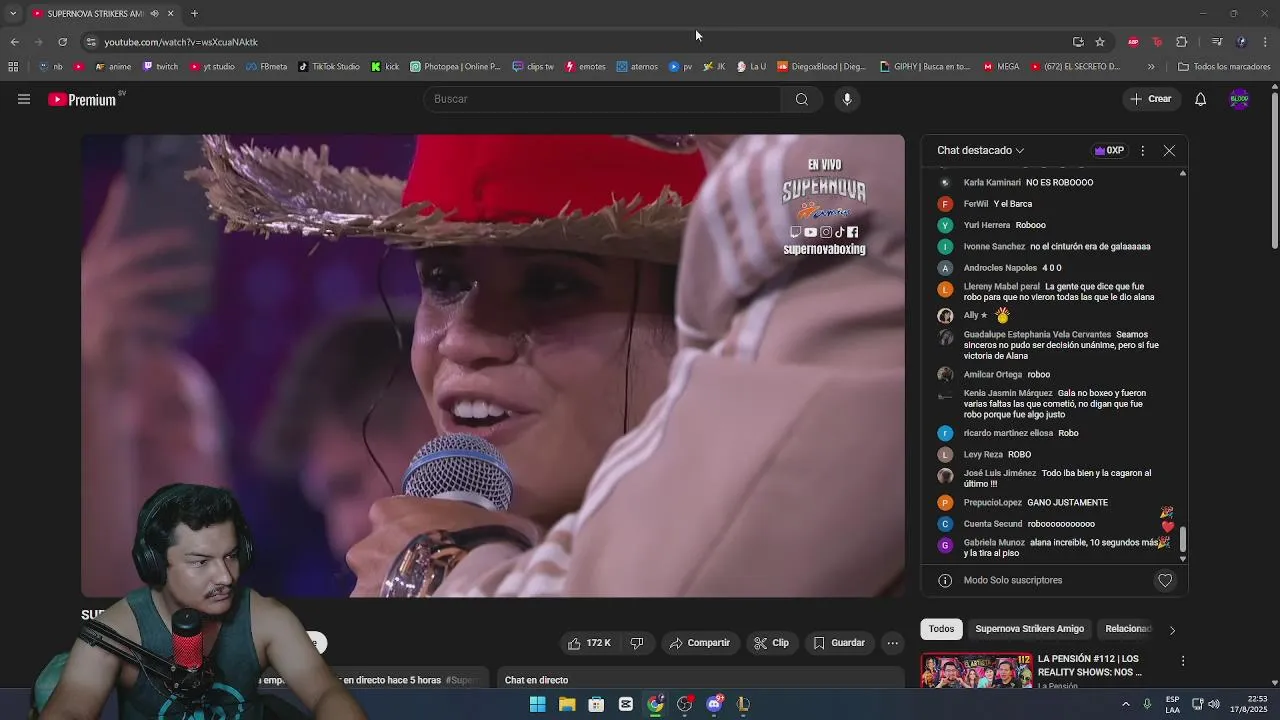Open chat options three-dot menu
1280x720 pixels.
(1142, 150)
